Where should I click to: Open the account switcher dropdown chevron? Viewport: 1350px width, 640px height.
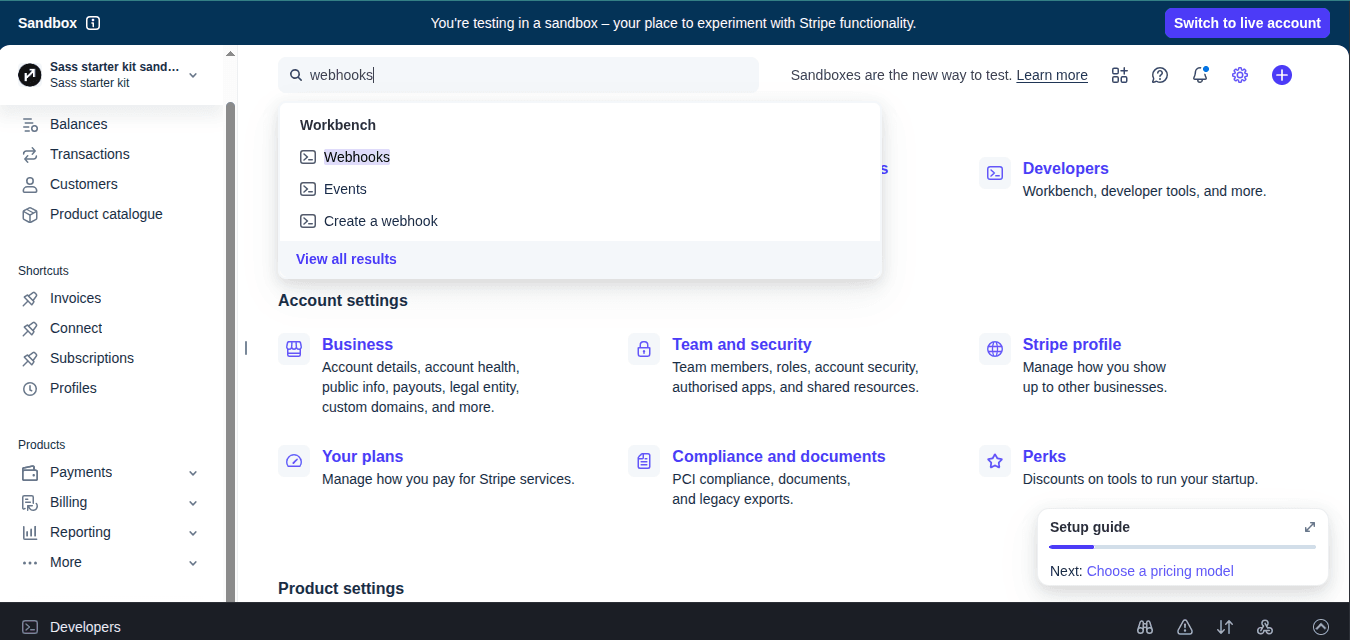tap(193, 75)
